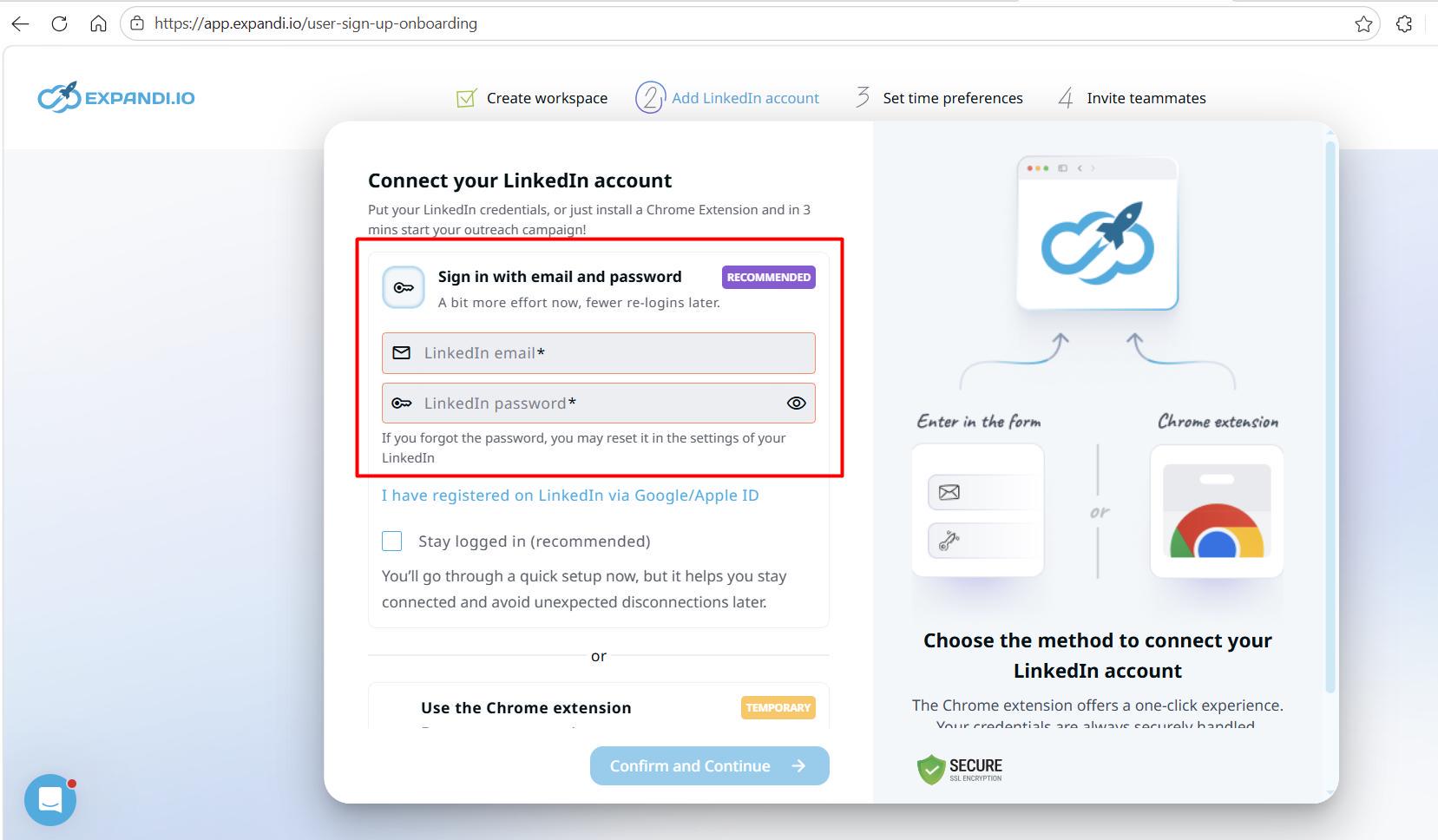Viewport: 1438px width, 840px height.
Task: Toggle password visibility with the eye icon
Action: coord(796,403)
